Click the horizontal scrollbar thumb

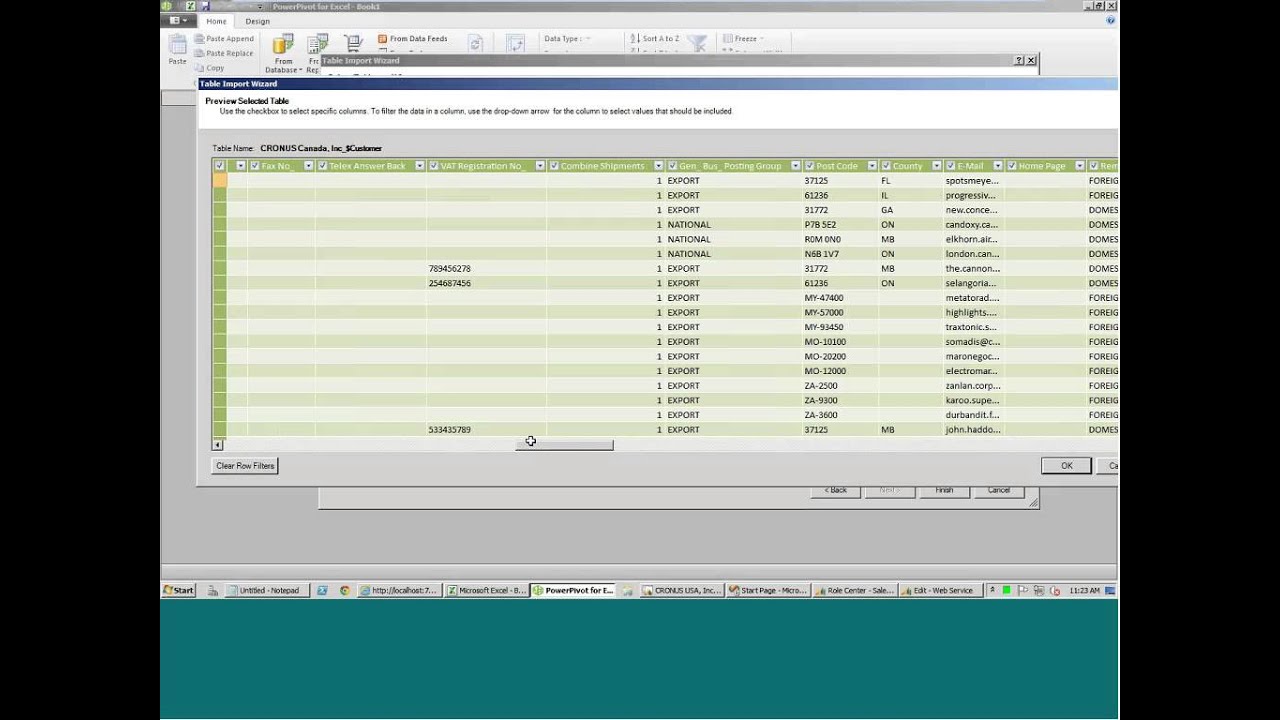pos(564,444)
